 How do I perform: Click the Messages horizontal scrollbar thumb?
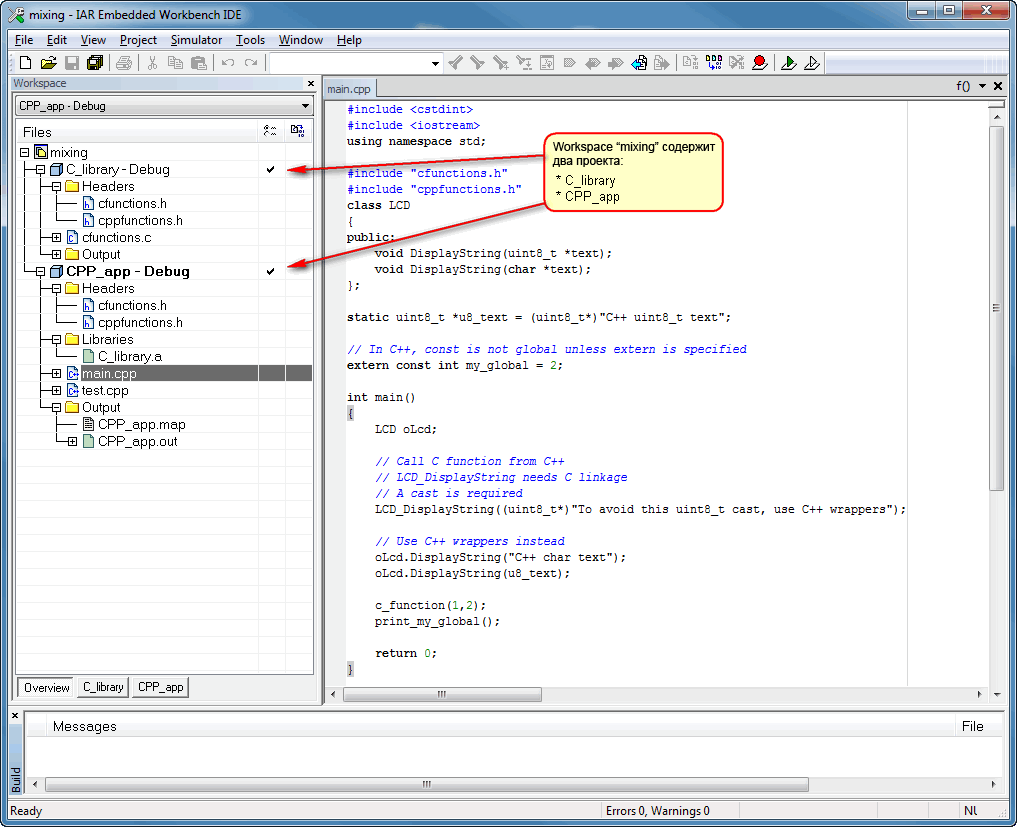[x=427, y=784]
